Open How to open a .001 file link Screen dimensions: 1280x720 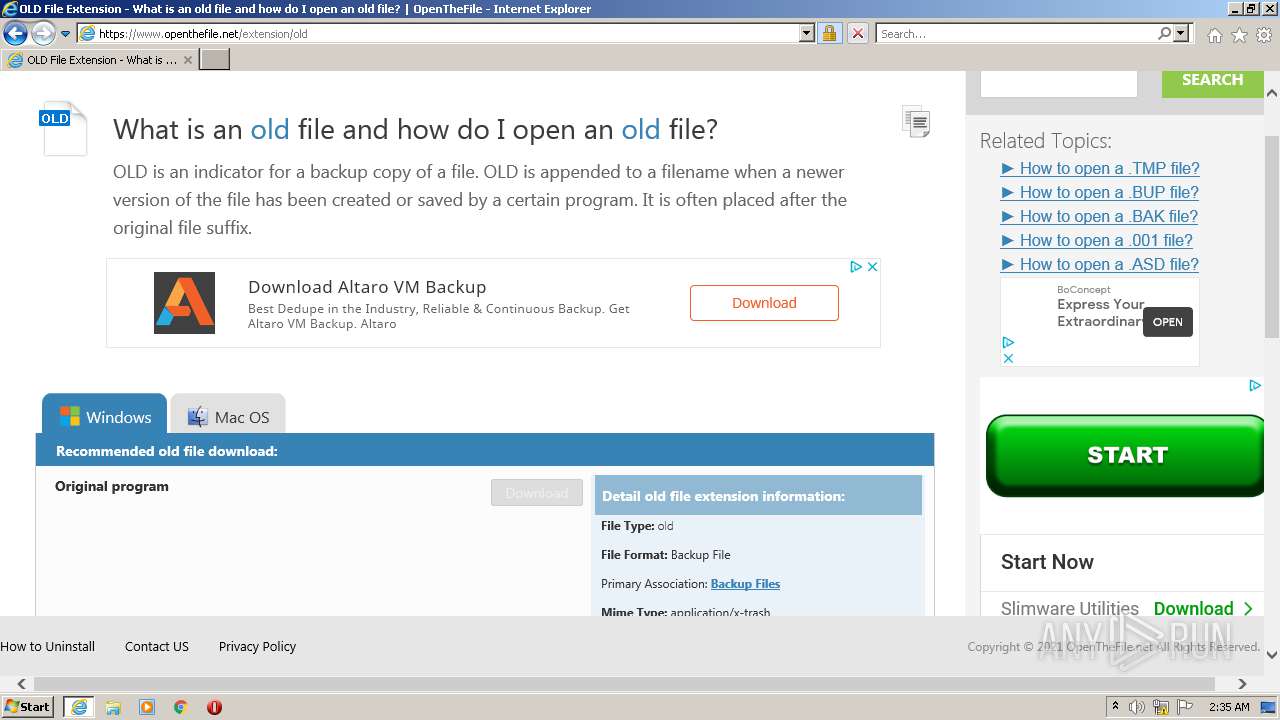[x=1097, y=240]
